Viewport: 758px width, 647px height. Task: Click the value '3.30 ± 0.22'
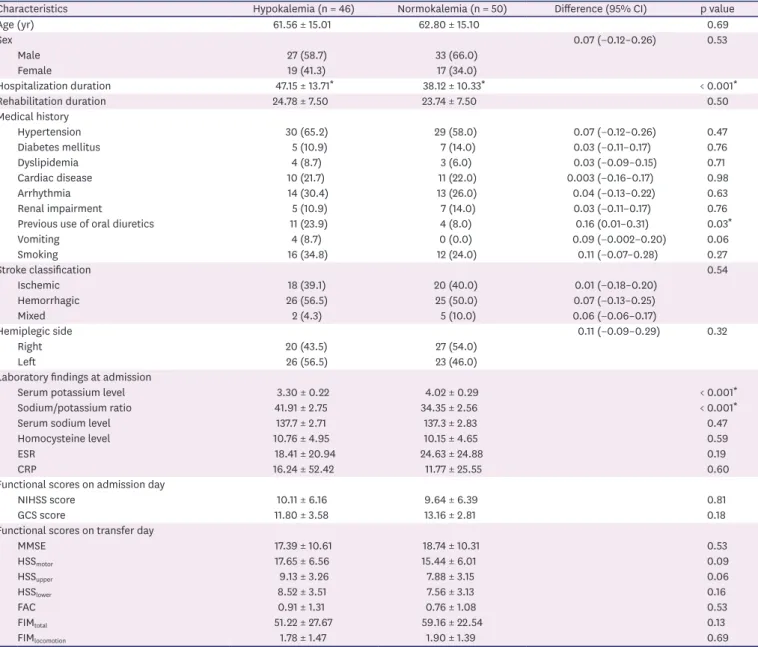[303, 393]
